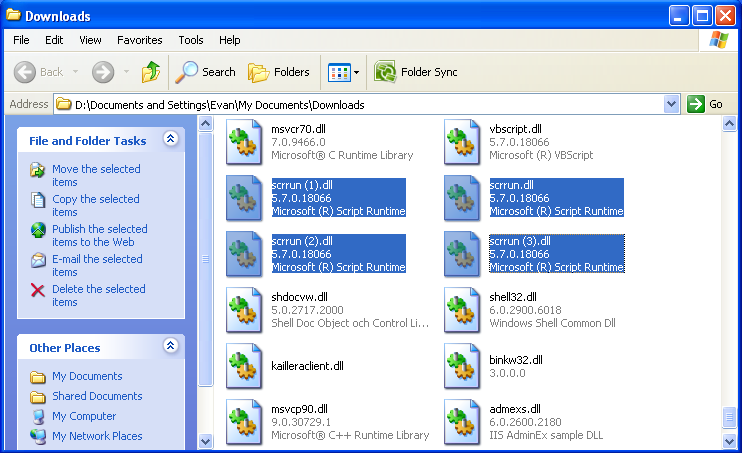Open My Documents in Other Places
Viewport: 742px width, 453px height.
coord(87,376)
